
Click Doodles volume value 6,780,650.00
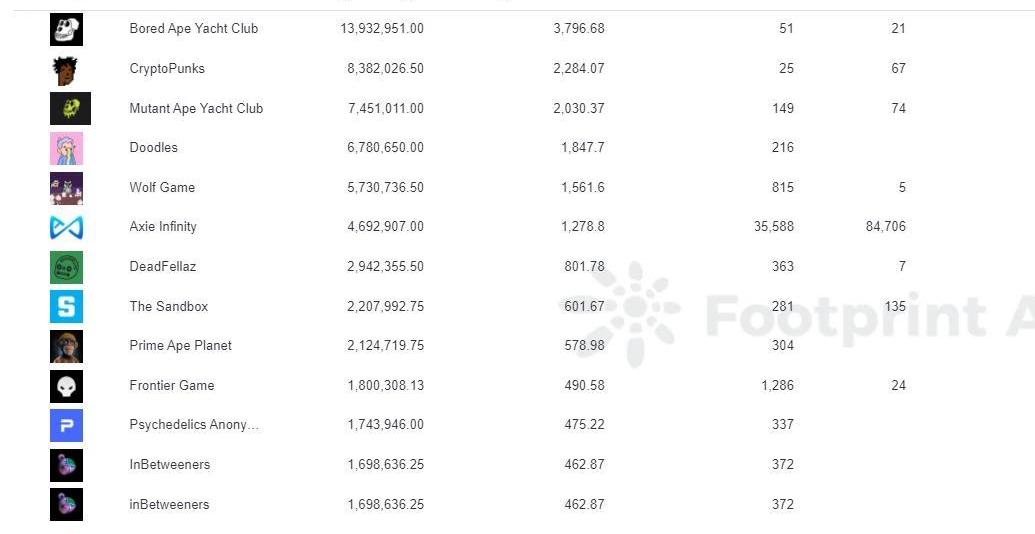385,147
